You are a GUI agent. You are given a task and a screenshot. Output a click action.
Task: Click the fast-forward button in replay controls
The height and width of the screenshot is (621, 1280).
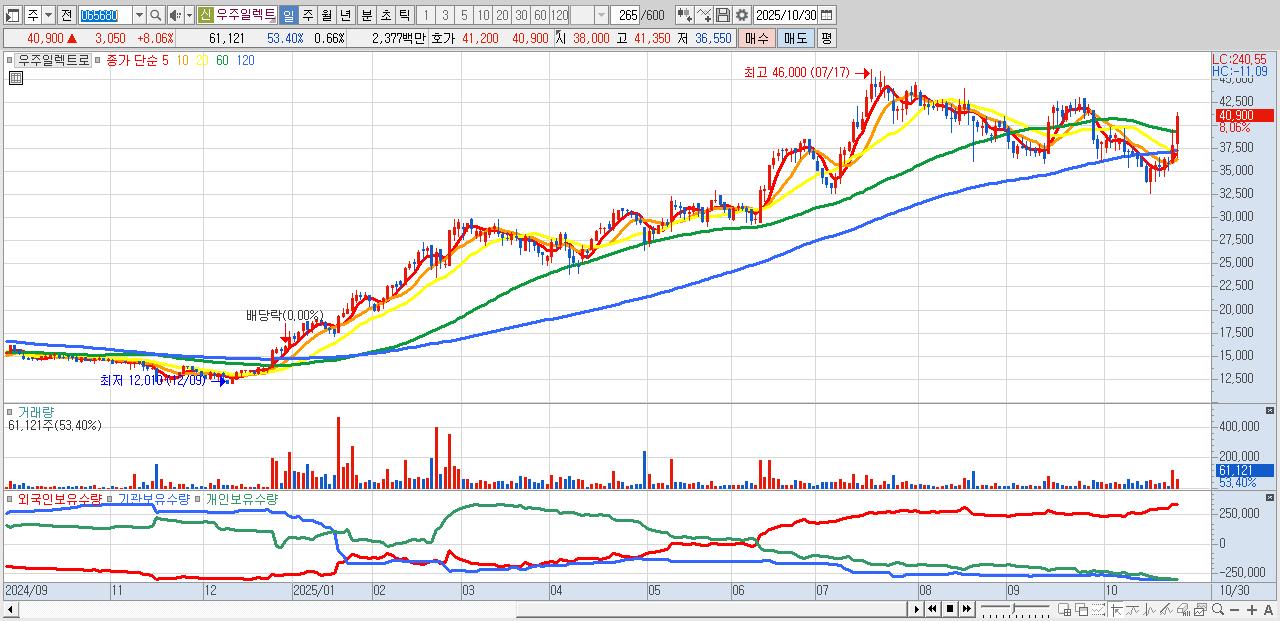tap(967, 609)
